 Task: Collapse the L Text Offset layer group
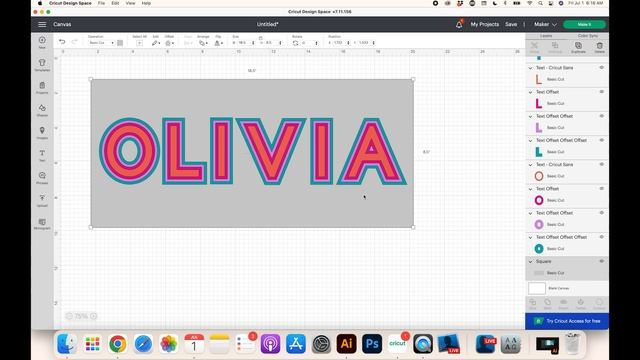[x=531, y=92]
